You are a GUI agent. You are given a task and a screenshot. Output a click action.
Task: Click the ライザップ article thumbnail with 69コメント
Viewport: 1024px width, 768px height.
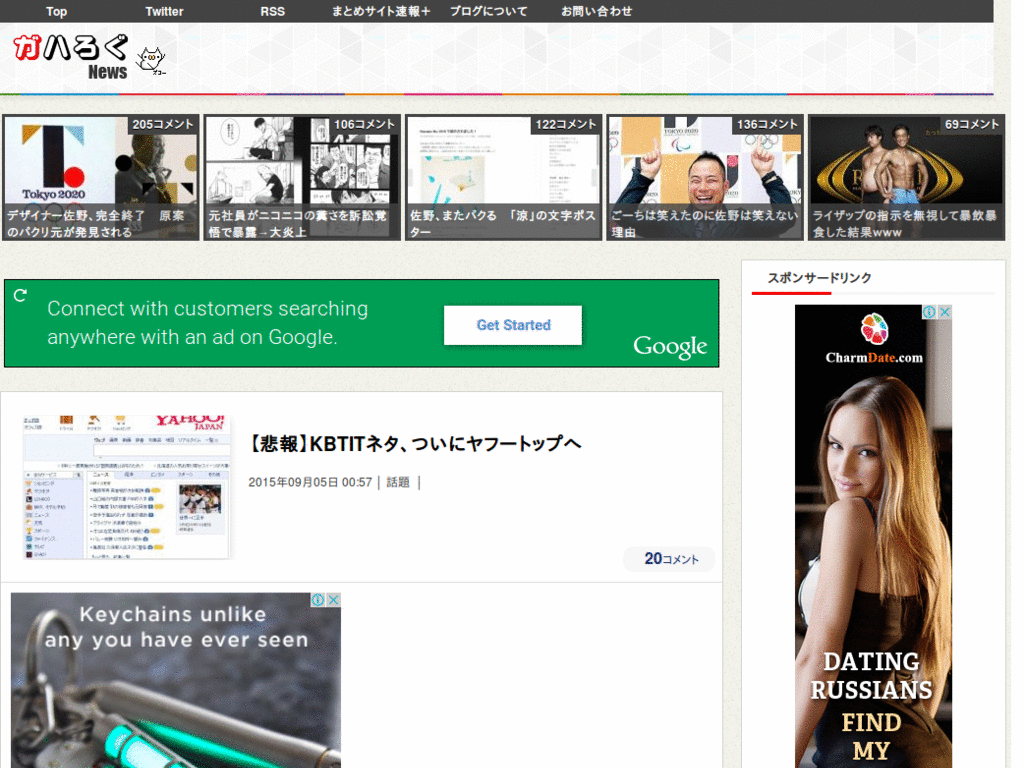(905, 177)
